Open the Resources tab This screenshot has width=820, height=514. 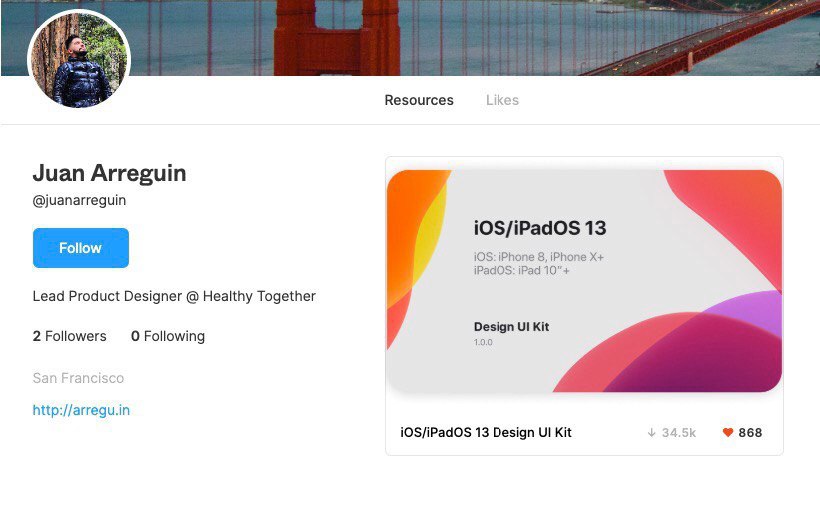click(x=419, y=100)
